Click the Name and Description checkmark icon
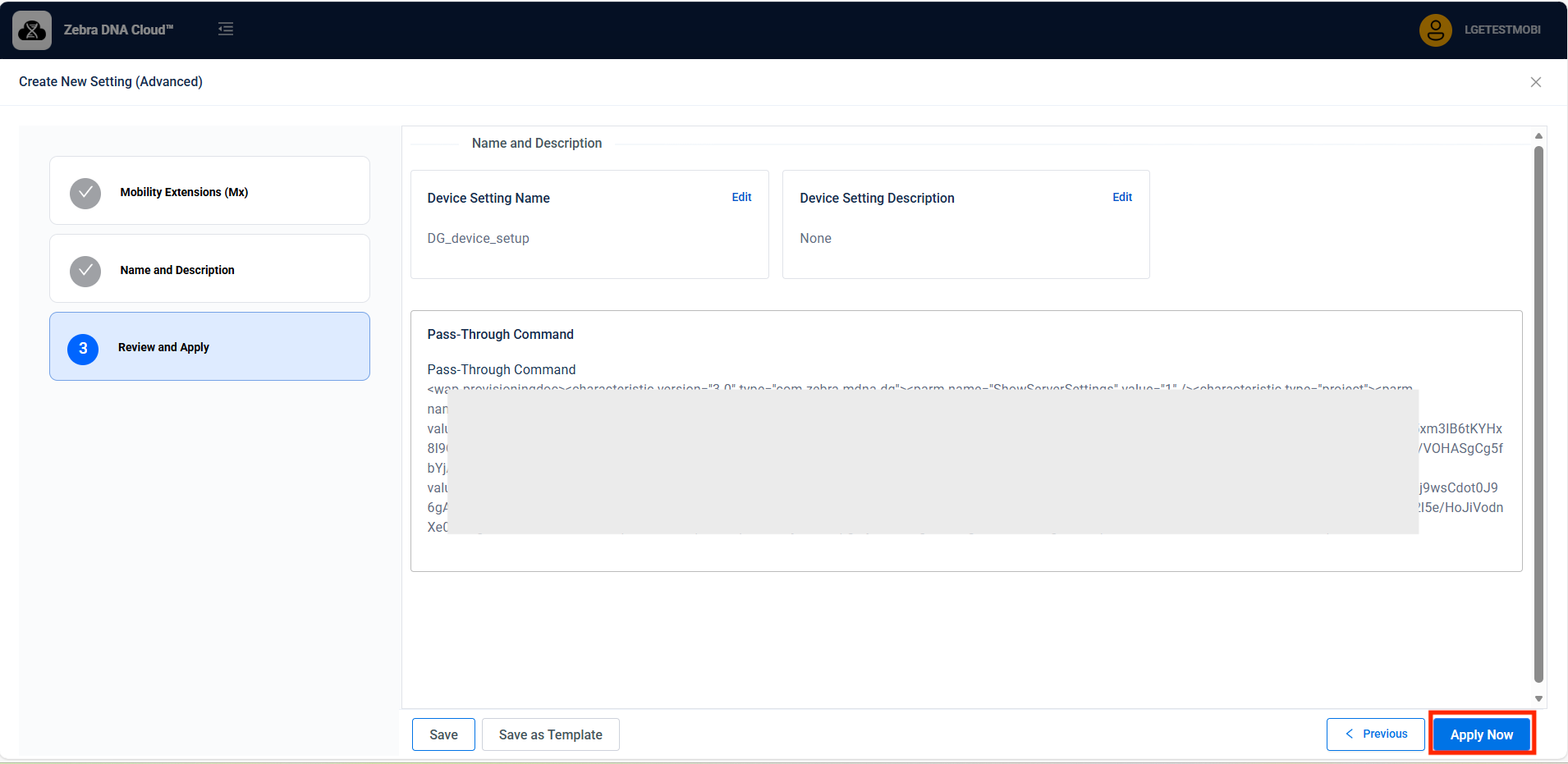The height and width of the screenshot is (764, 1568). 85,271
